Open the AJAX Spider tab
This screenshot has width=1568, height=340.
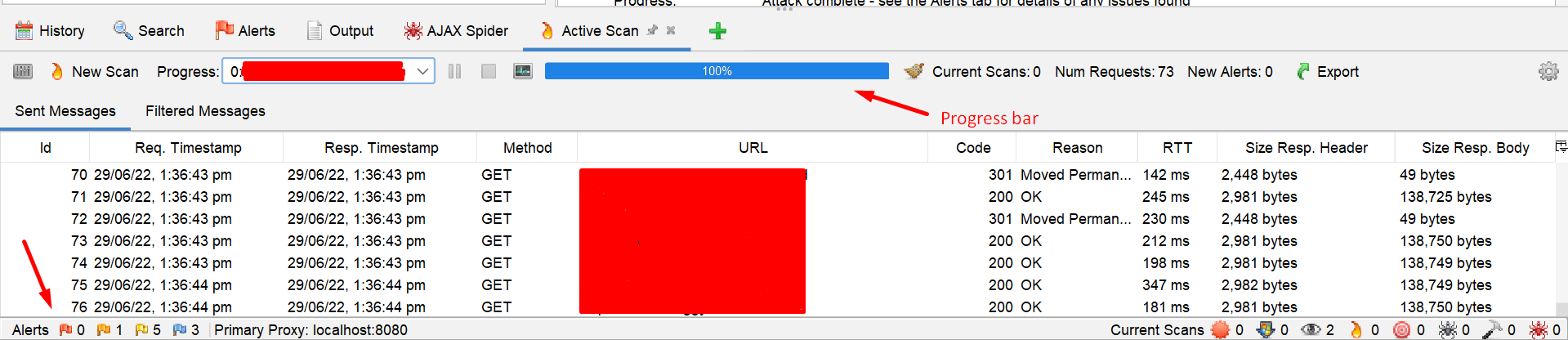coord(456,31)
